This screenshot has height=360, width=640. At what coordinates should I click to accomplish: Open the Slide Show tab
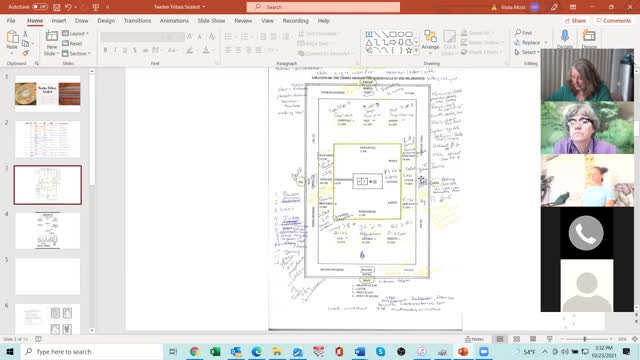tap(211, 20)
